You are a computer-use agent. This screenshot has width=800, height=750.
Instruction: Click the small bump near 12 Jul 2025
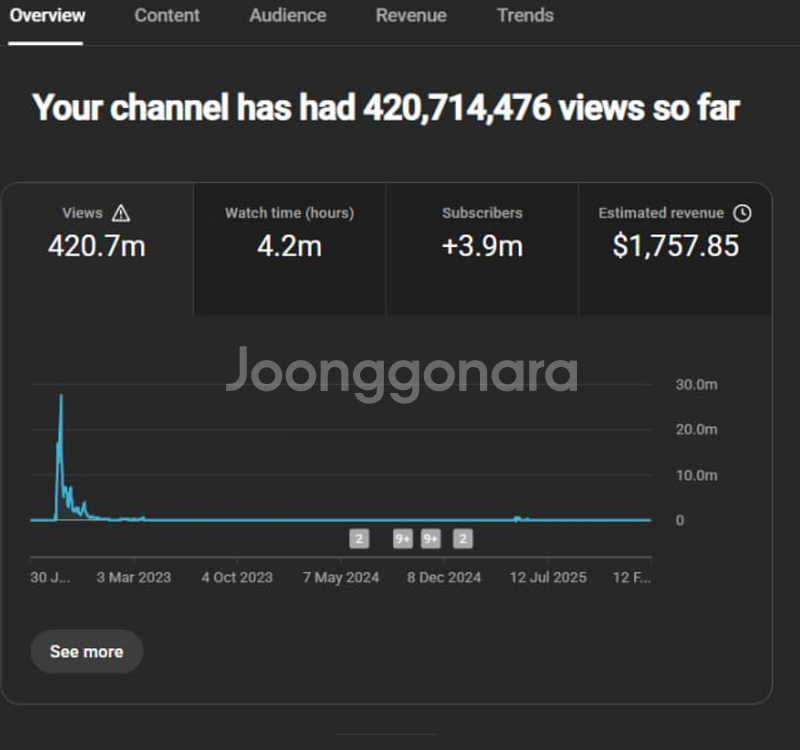[517, 517]
